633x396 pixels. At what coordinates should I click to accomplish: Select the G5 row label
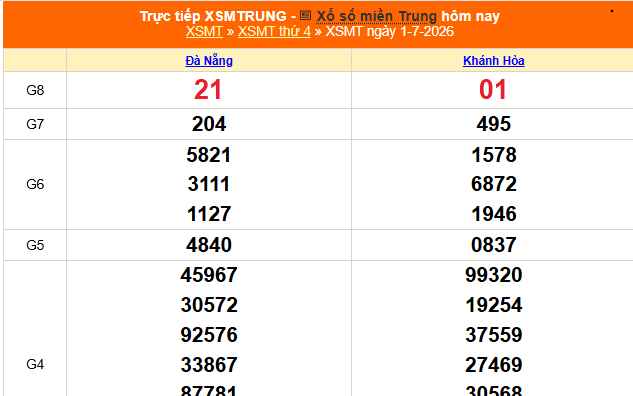coord(35,245)
